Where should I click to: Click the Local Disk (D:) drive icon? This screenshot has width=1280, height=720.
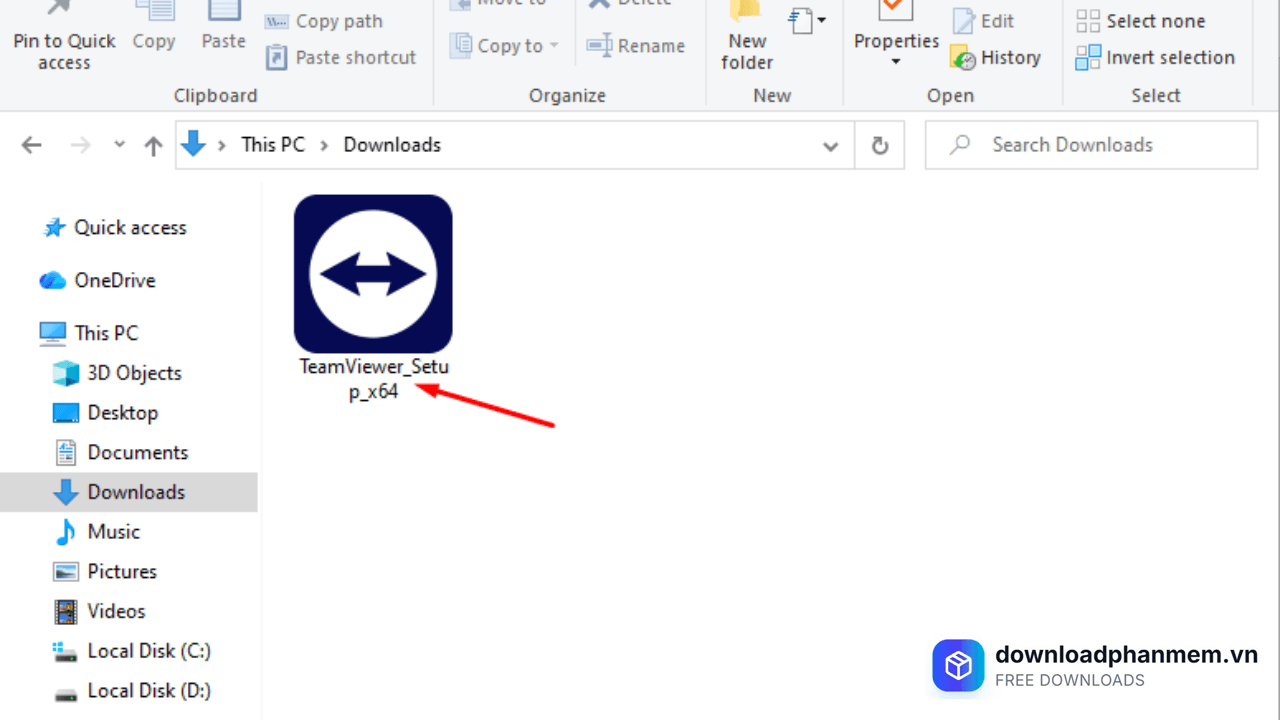(65, 693)
